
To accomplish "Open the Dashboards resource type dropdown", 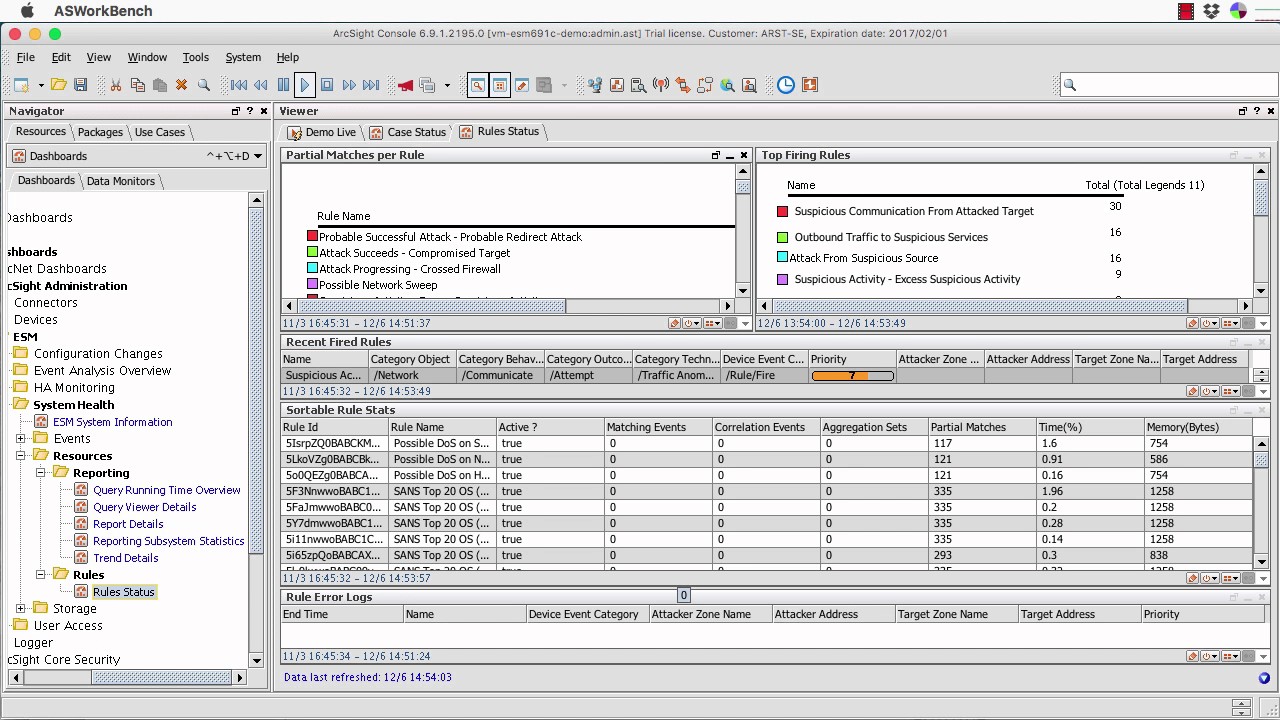I will pyautogui.click(x=257, y=156).
